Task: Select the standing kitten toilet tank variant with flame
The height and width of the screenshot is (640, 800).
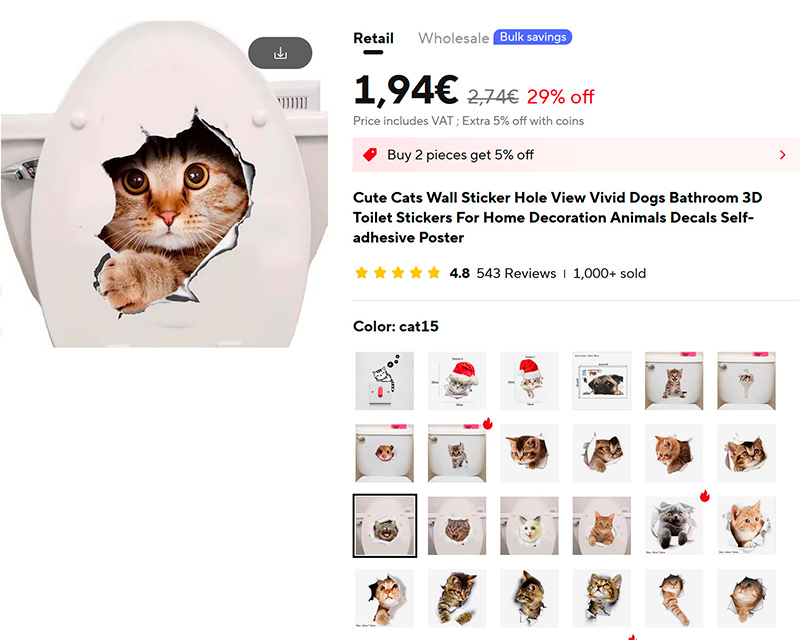Action: [x=457, y=453]
